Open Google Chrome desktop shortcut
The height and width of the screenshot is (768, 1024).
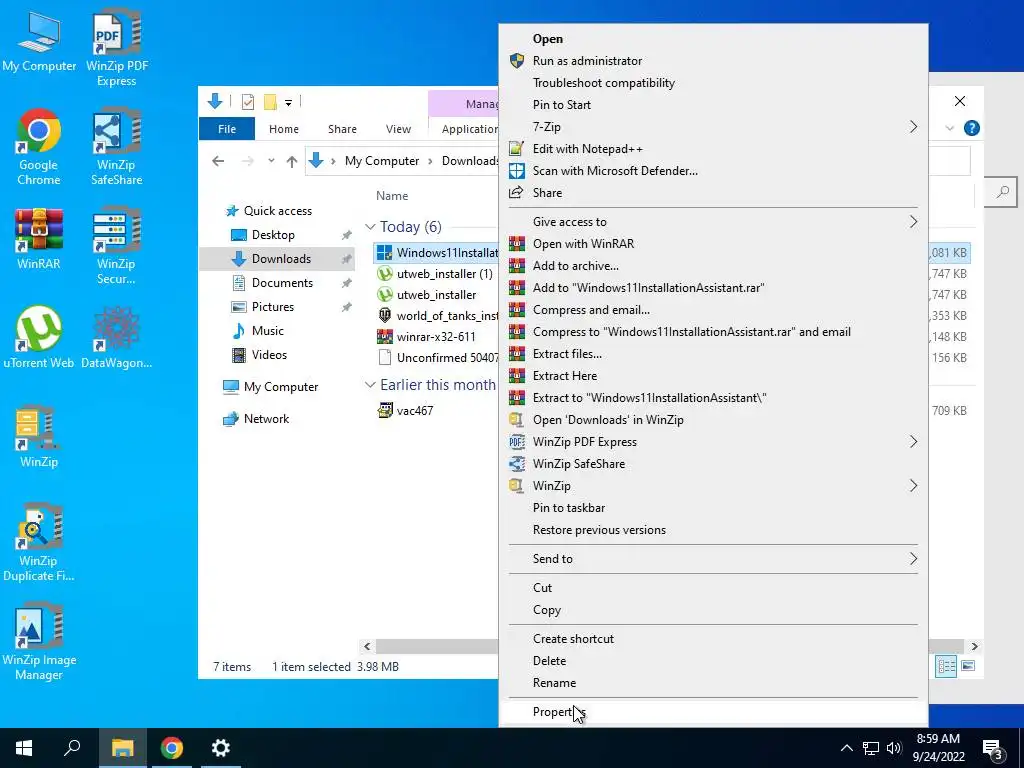click(39, 146)
